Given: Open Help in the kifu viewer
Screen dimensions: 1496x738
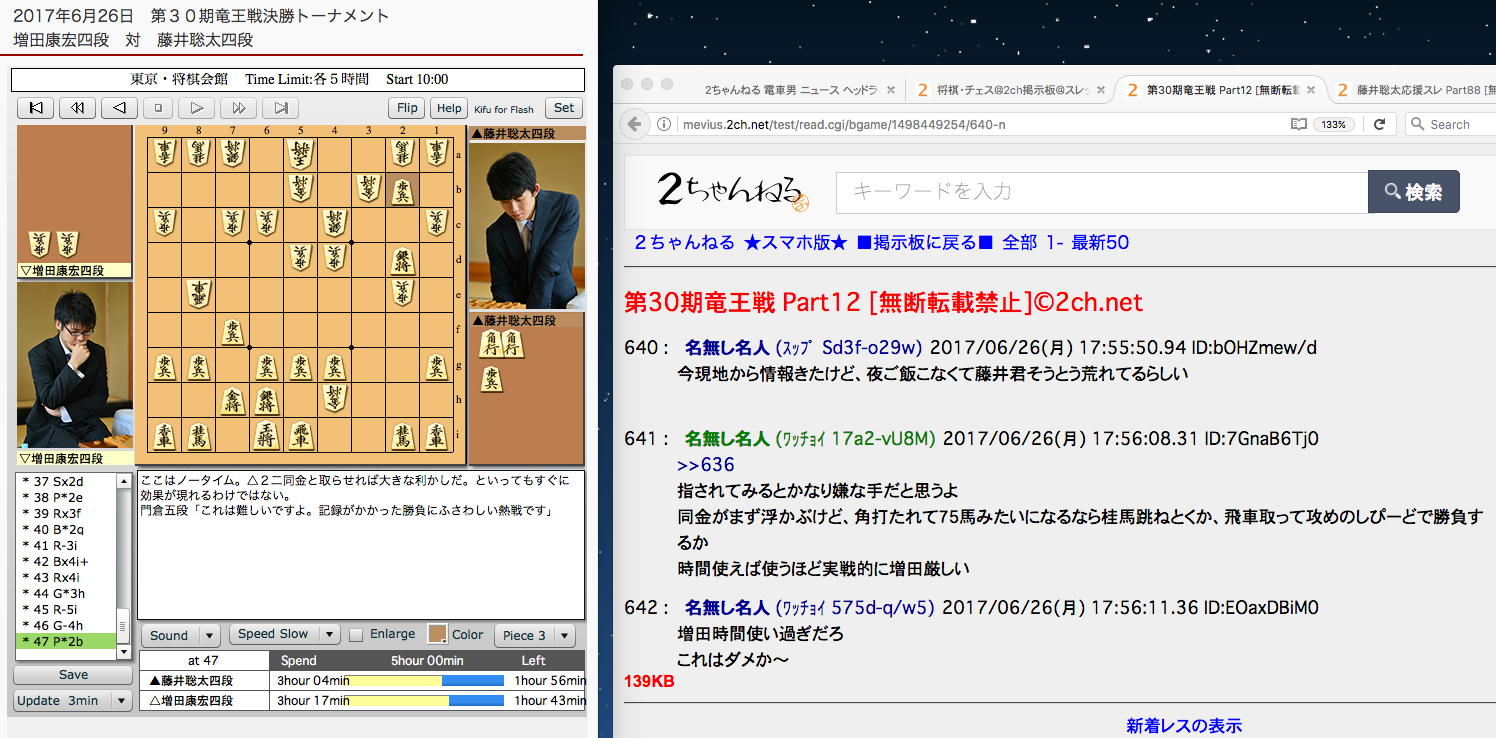Looking at the screenshot, I should (x=449, y=108).
